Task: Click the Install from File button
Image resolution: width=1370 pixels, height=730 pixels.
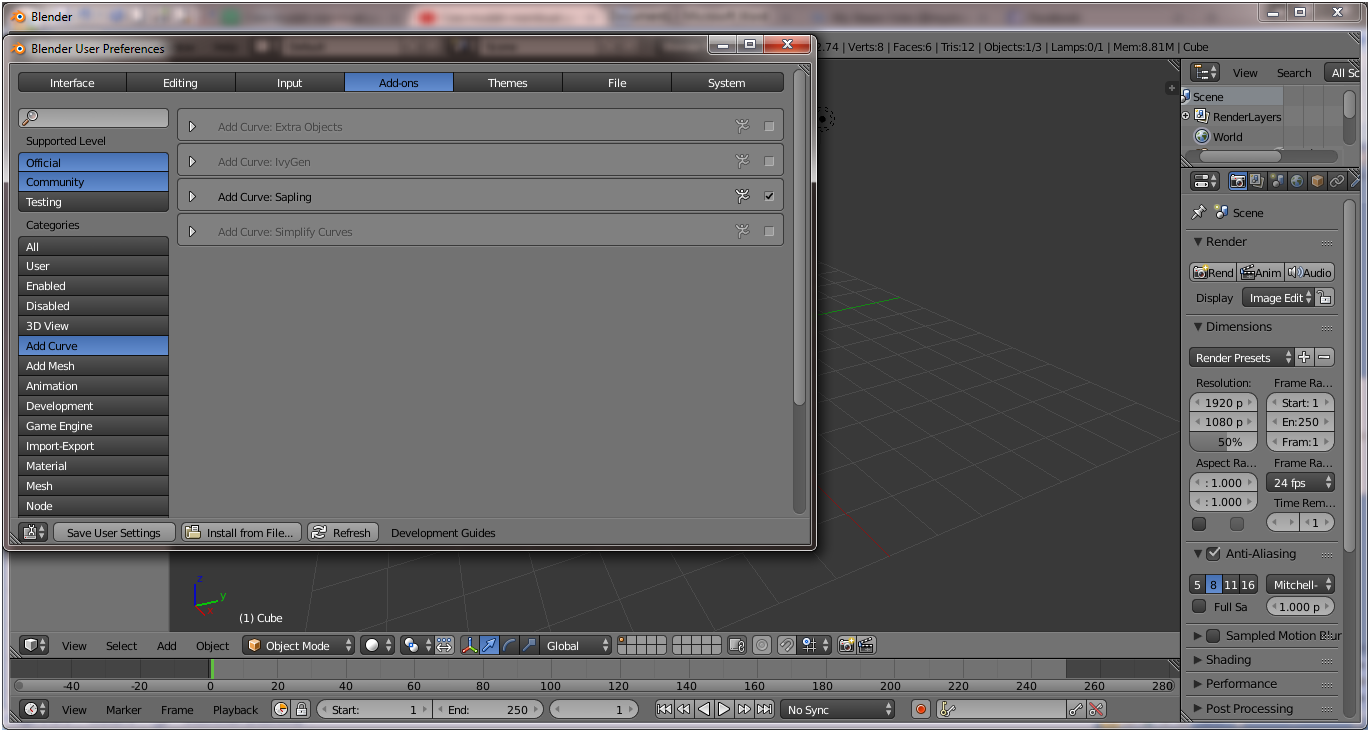Action: (x=241, y=532)
